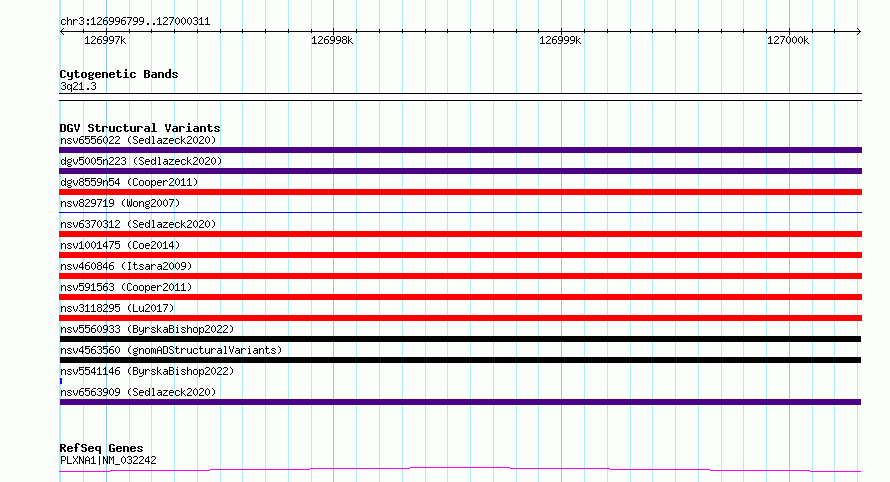Image resolution: width=890 pixels, height=482 pixels.
Task: Click the red bar for nsv1001475
Action: (x=460, y=255)
